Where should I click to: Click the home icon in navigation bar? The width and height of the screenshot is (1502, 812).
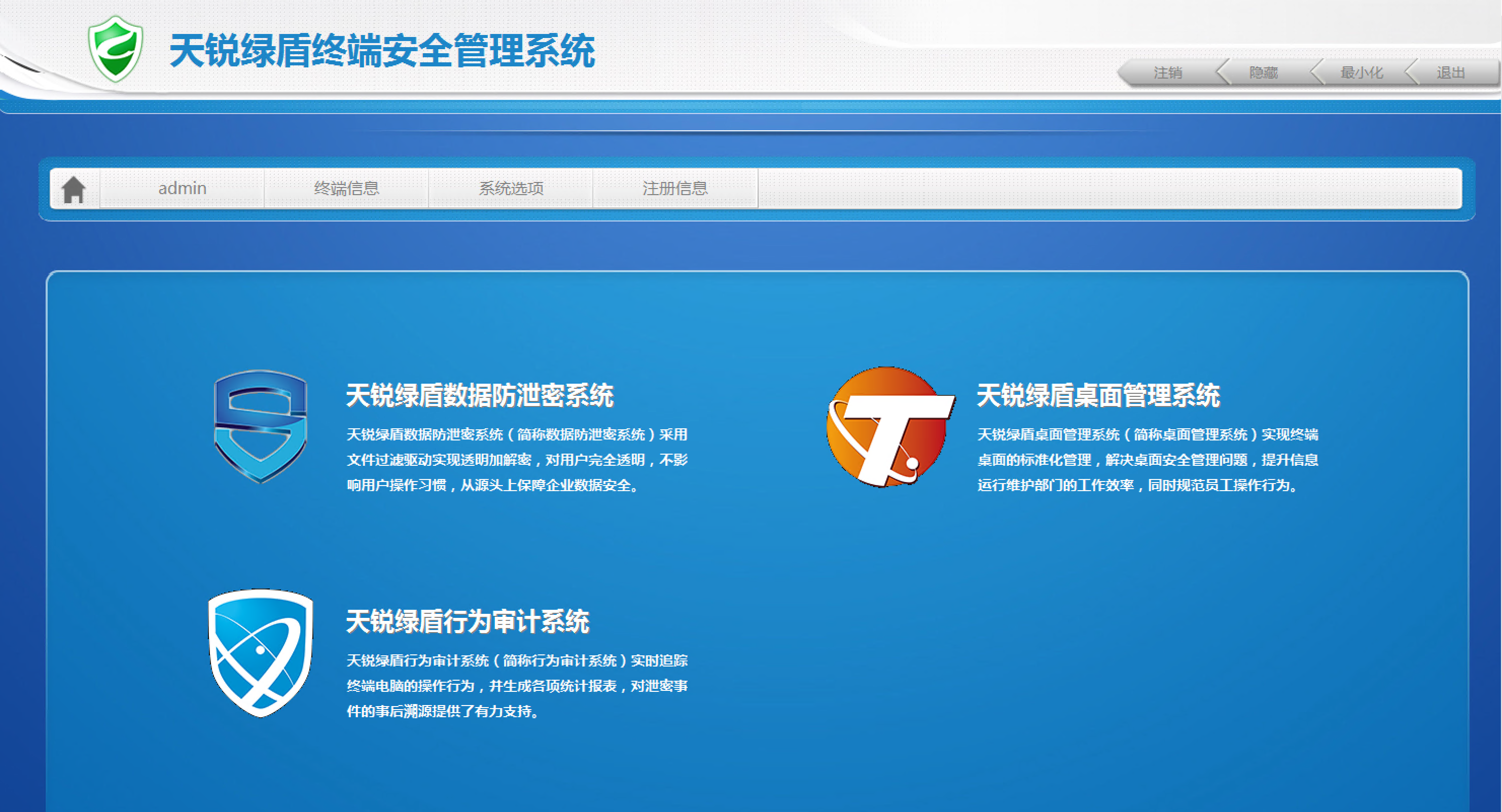click(74, 189)
